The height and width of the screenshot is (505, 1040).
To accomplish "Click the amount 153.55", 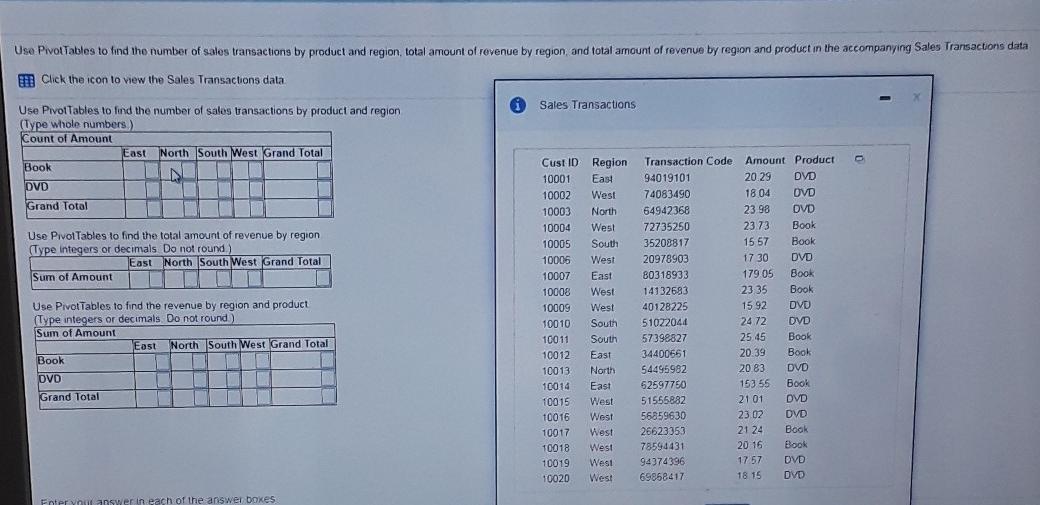I will click(755, 384).
